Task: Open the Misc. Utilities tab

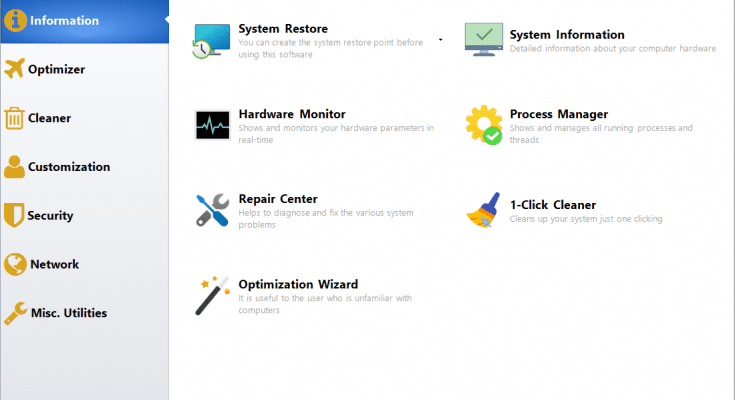Action: pyautogui.click(x=67, y=314)
